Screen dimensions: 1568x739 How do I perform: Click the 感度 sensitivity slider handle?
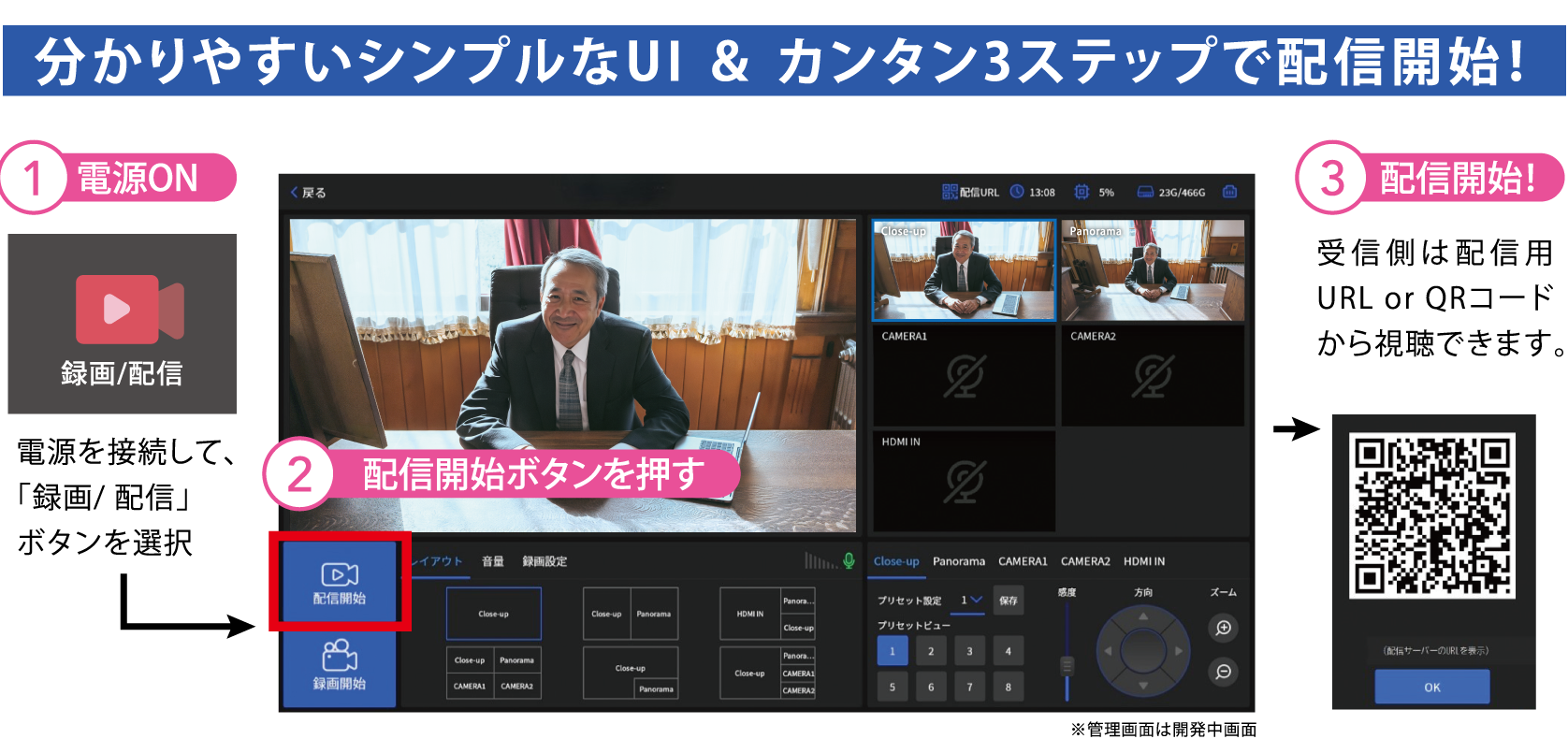tap(1067, 666)
